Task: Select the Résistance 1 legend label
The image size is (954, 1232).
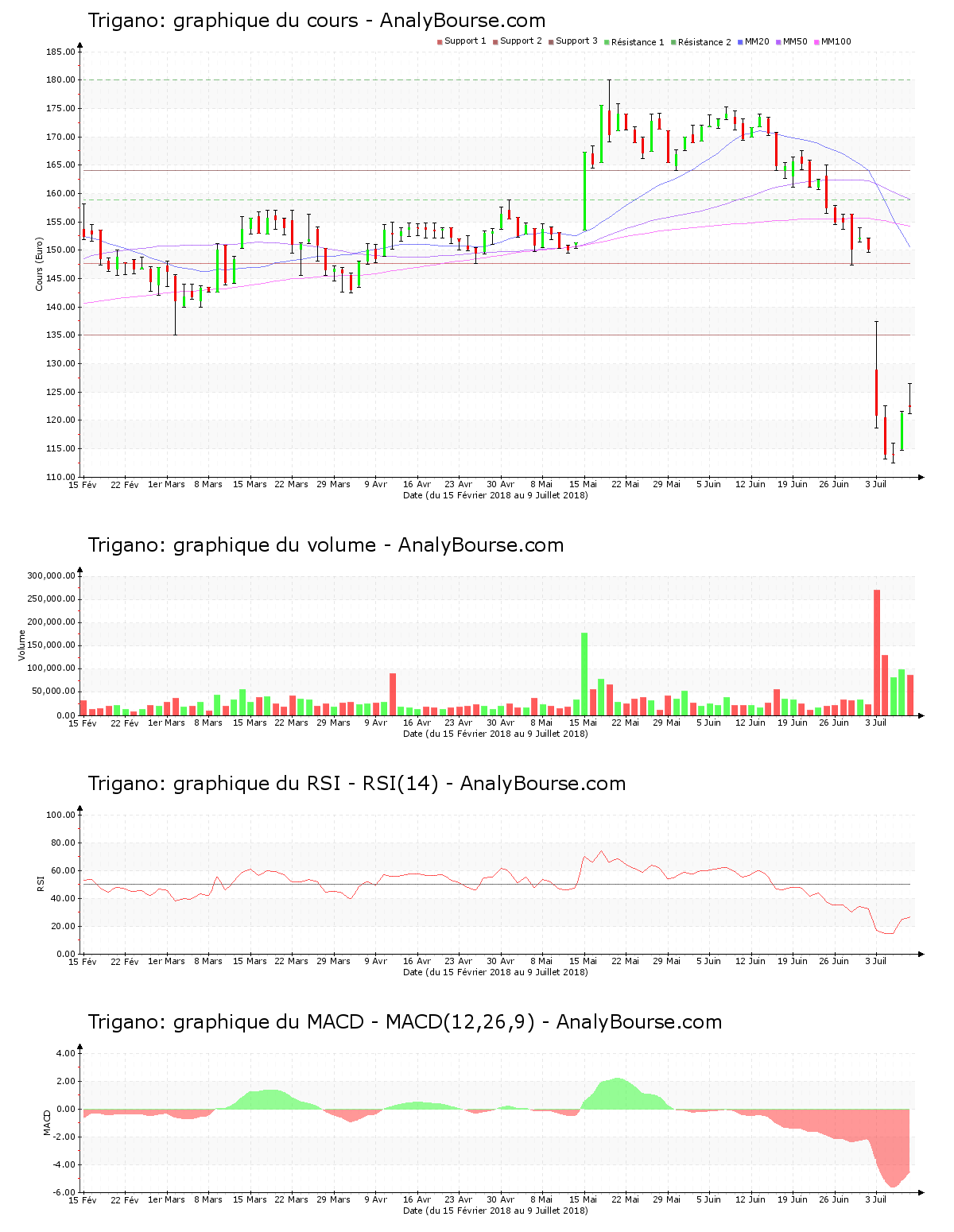Action: [x=638, y=42]
